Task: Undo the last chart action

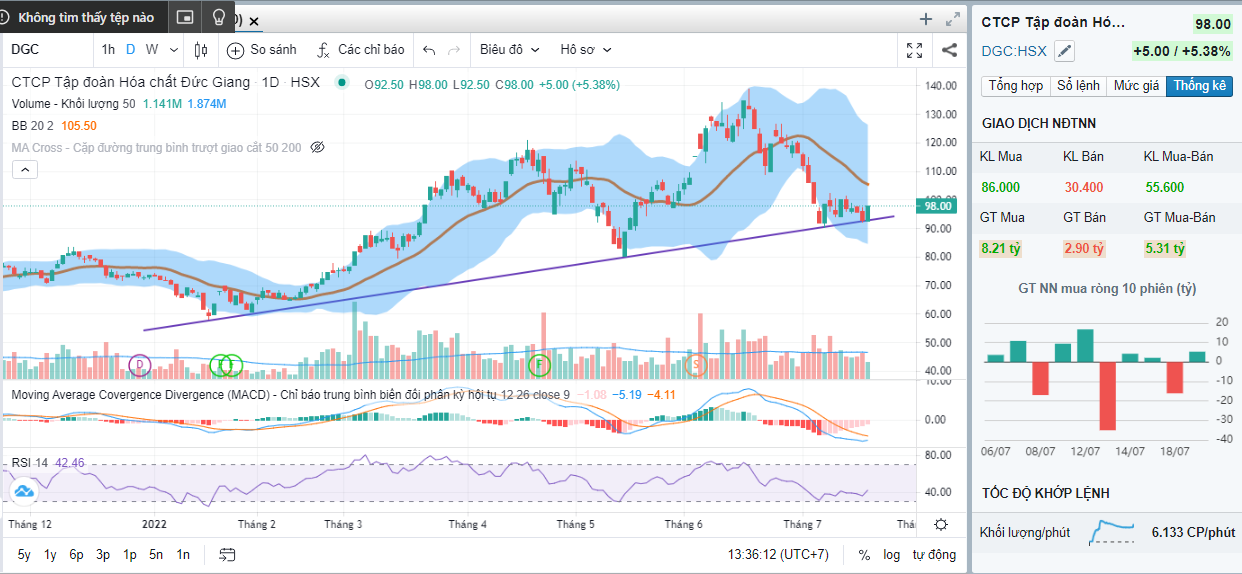Action: [x=429, y=50]
